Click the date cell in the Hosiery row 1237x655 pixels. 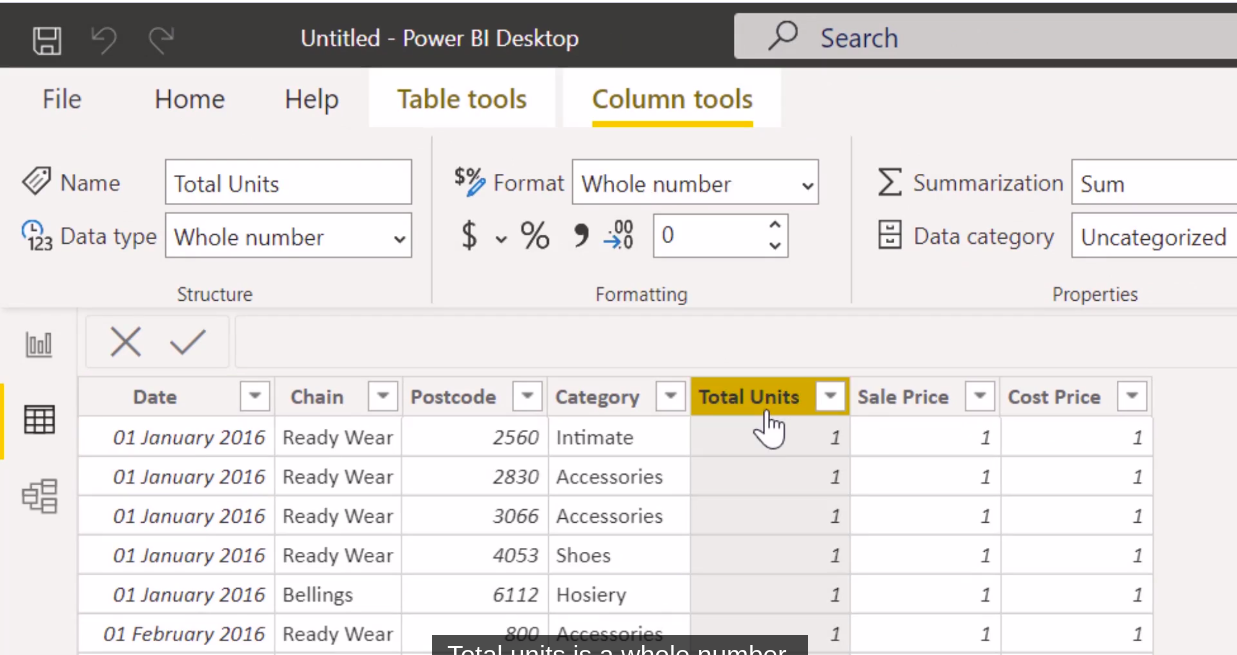176,594
